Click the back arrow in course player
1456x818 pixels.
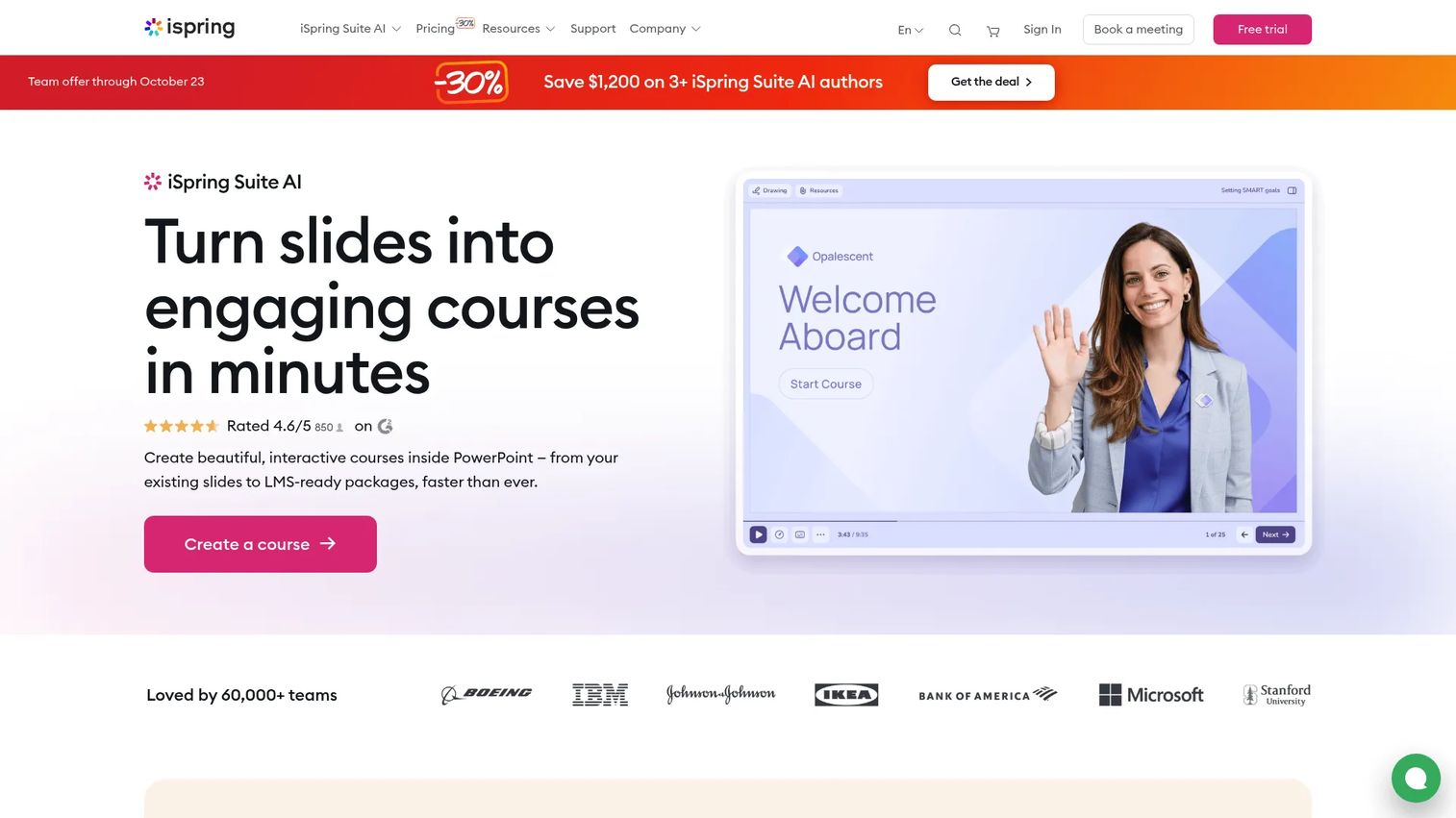[x=1244, y=534]
